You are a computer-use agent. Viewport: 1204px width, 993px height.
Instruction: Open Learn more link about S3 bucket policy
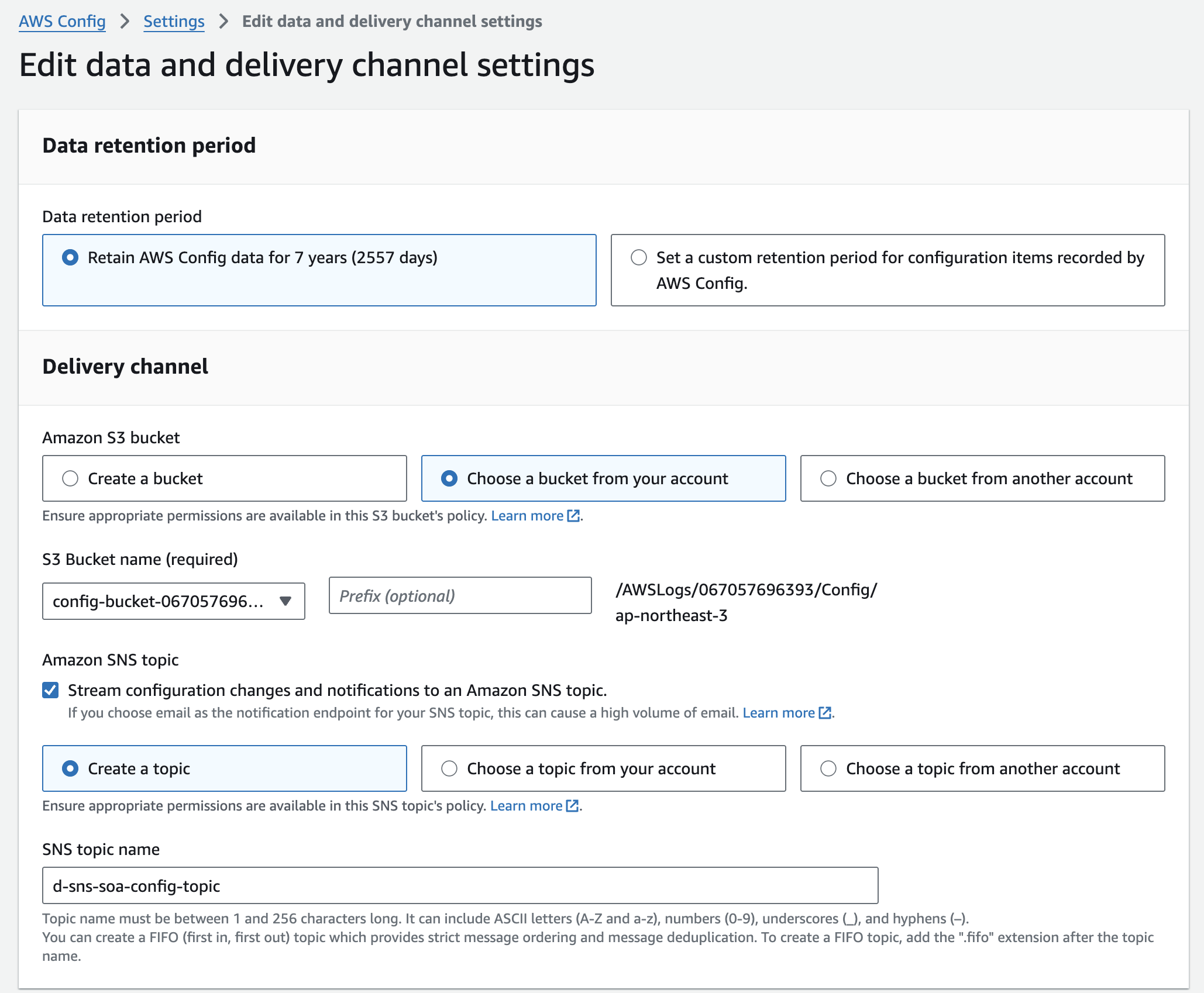(x=527, y=516)
